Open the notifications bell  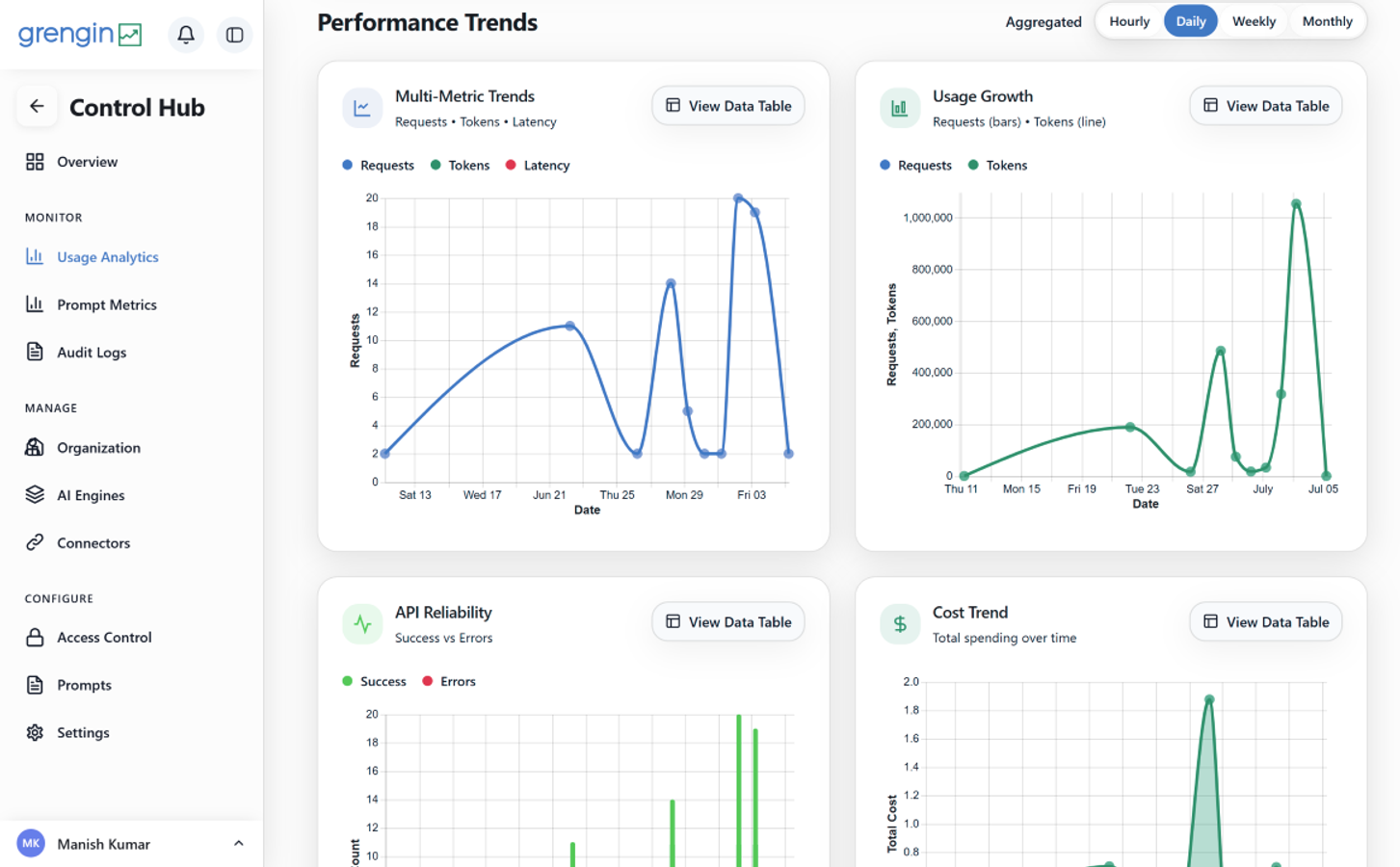[186, 35]
